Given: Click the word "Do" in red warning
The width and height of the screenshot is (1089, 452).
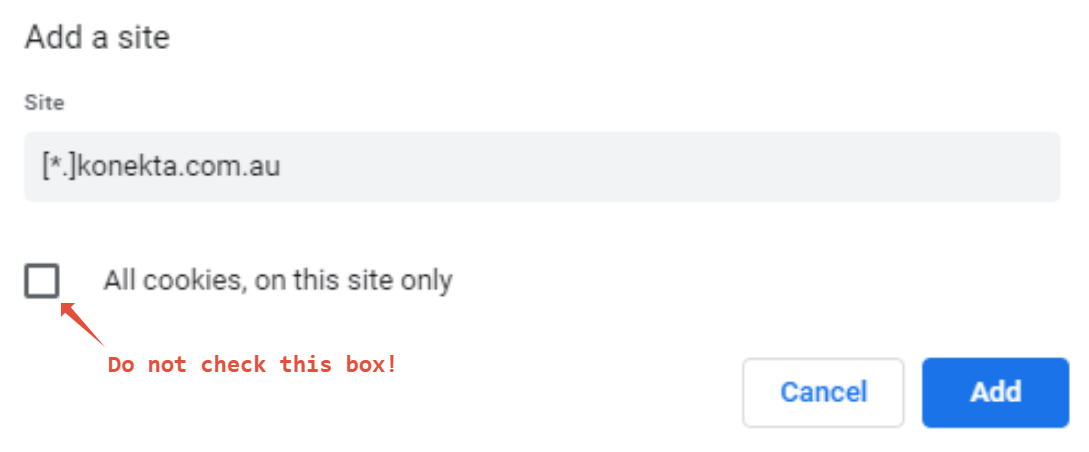Looking at the screenshot, I should [121, 365].
